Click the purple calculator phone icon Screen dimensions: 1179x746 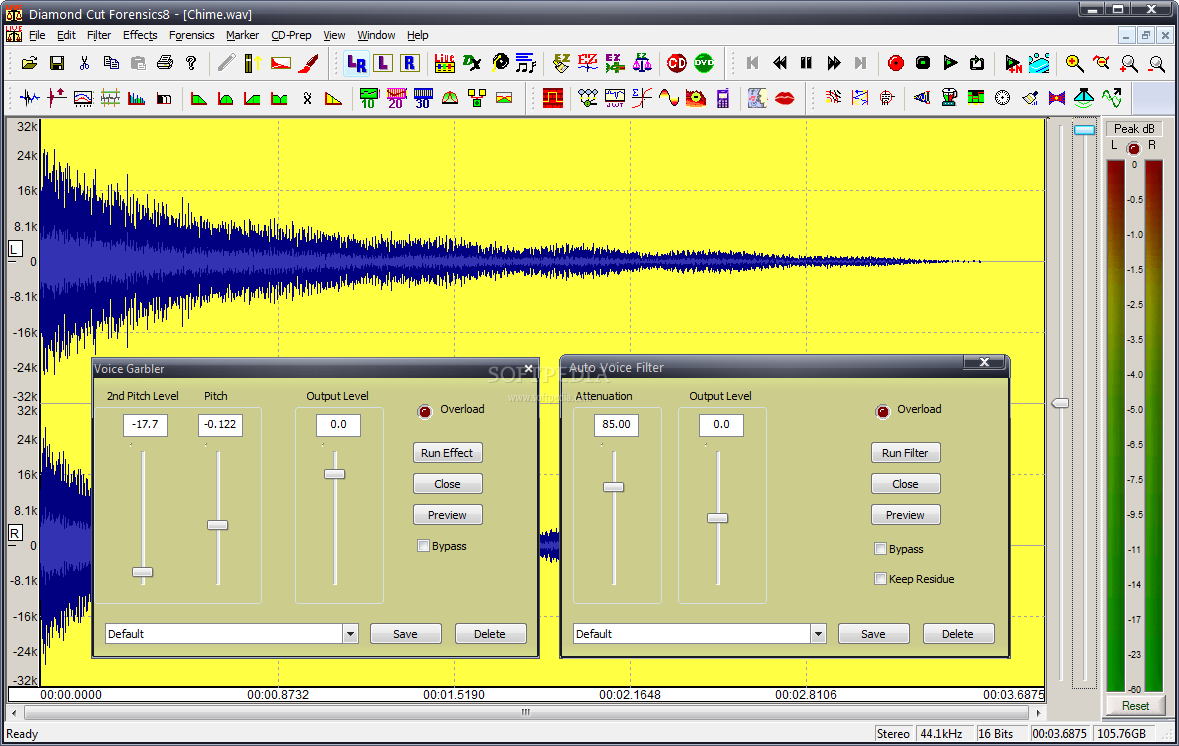[x=723, y=98]
